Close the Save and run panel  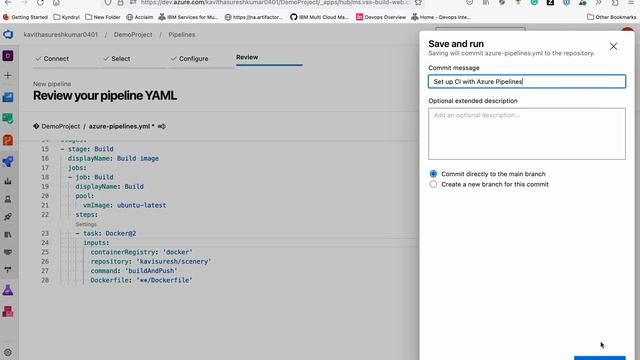613,47
